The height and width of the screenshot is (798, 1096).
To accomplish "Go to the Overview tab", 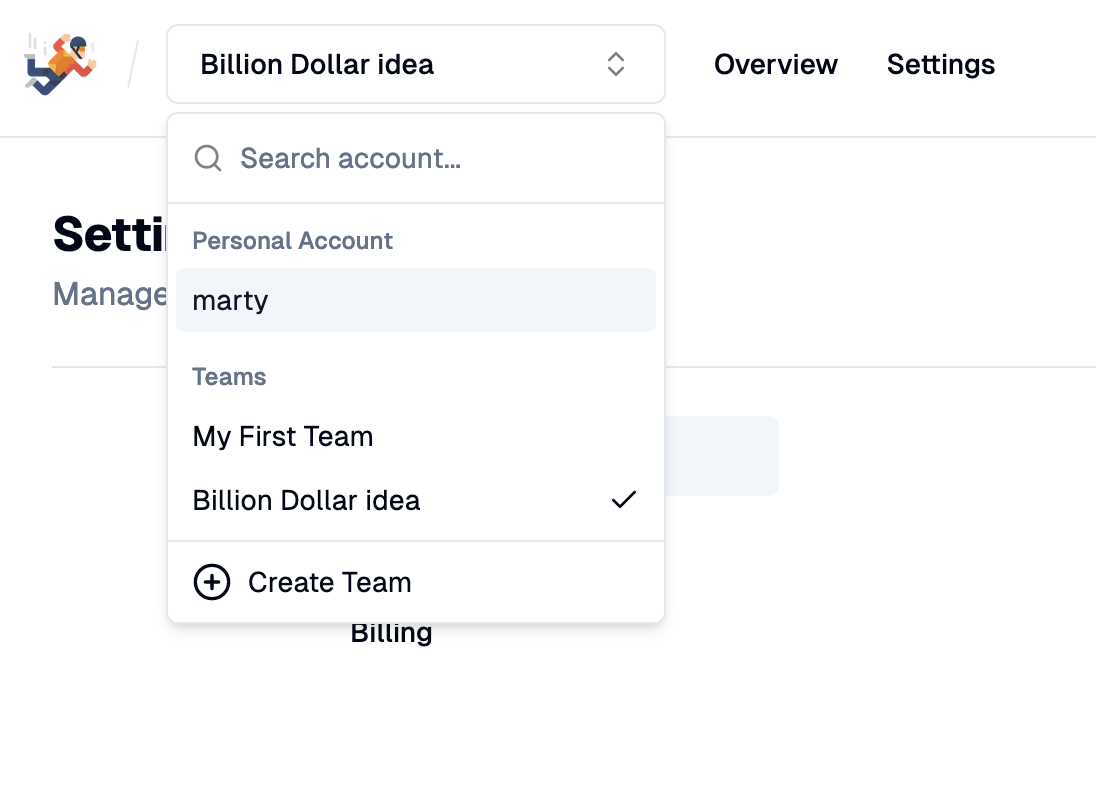I will coord(775,64).
